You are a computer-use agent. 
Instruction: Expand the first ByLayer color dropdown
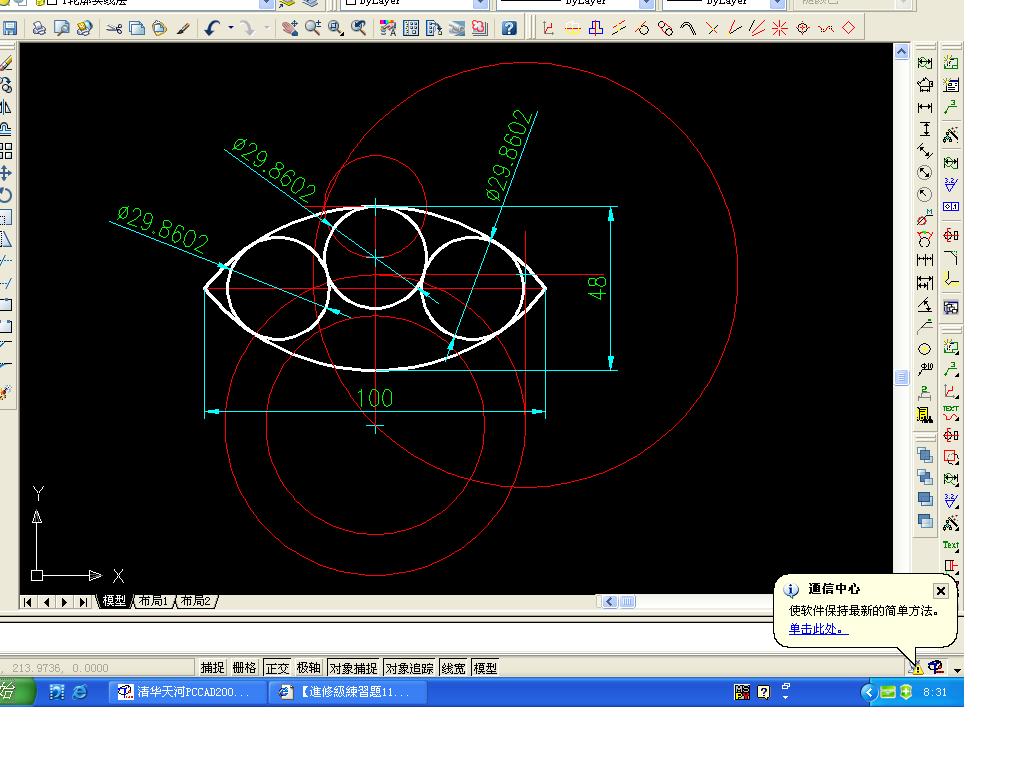click(481, 3)
